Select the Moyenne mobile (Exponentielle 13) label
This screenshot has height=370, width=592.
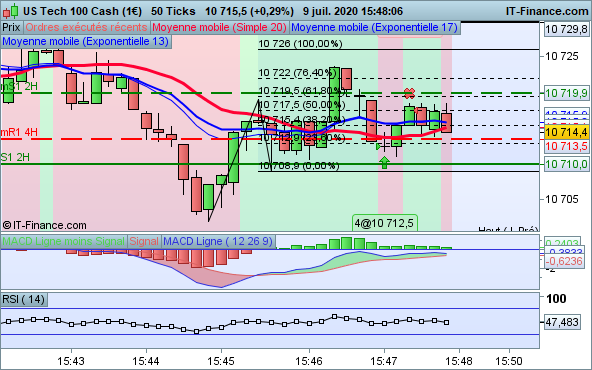[86, 41]
